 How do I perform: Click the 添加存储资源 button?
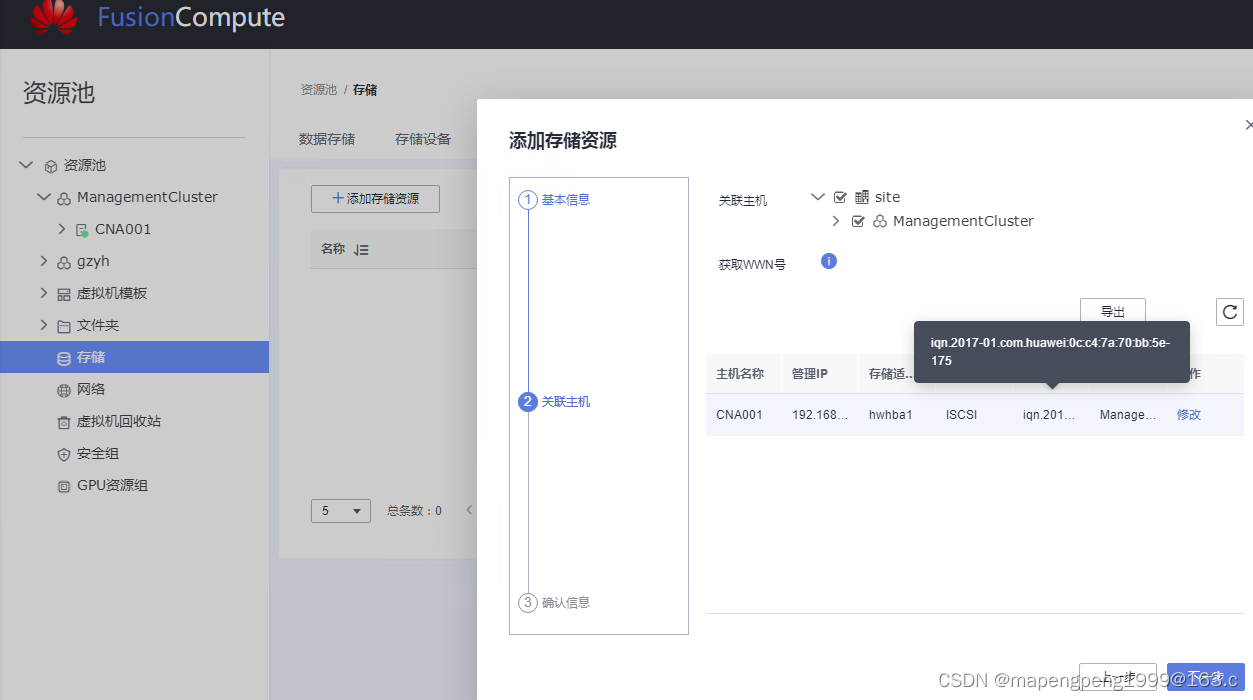(x=375, y=199)
